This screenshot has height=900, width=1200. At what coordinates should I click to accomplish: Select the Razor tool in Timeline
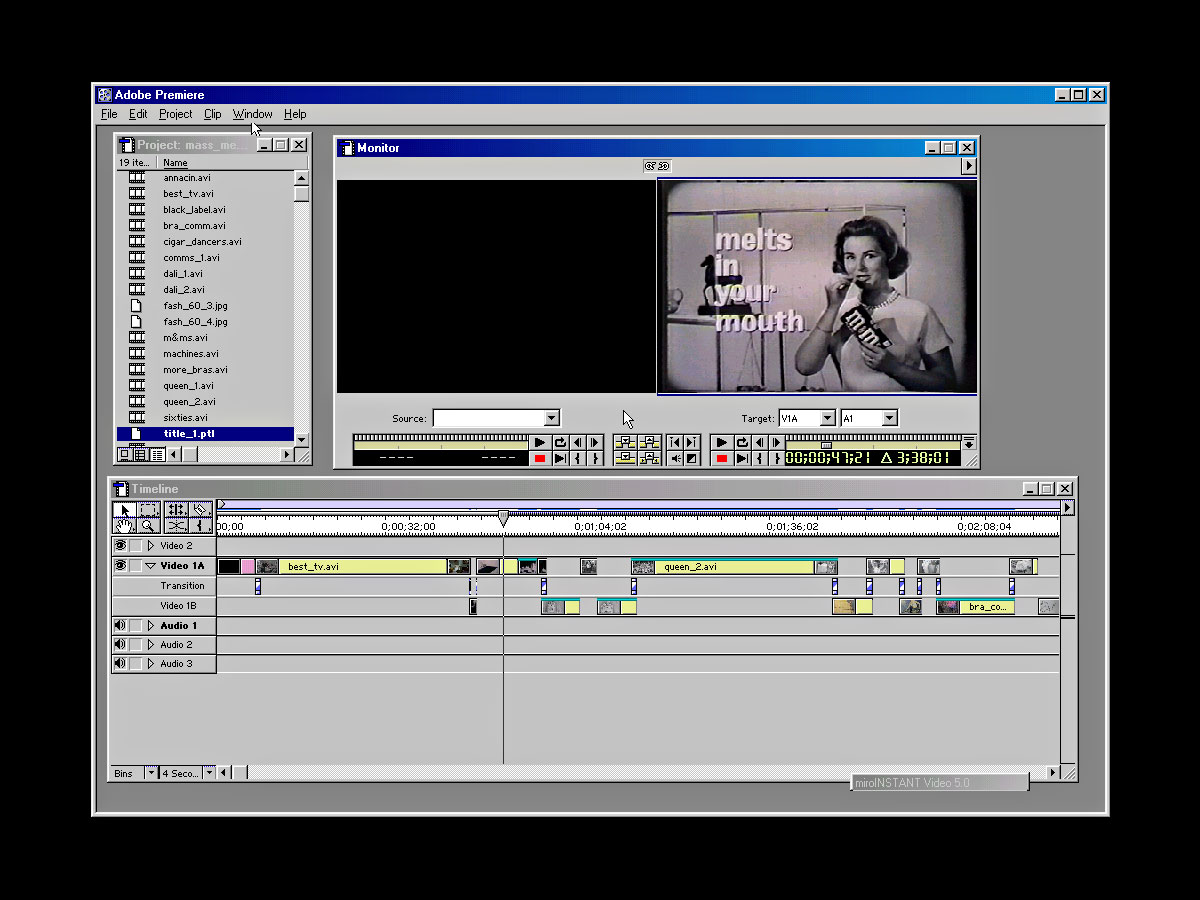pyautogui.click(x=200, y=510)
